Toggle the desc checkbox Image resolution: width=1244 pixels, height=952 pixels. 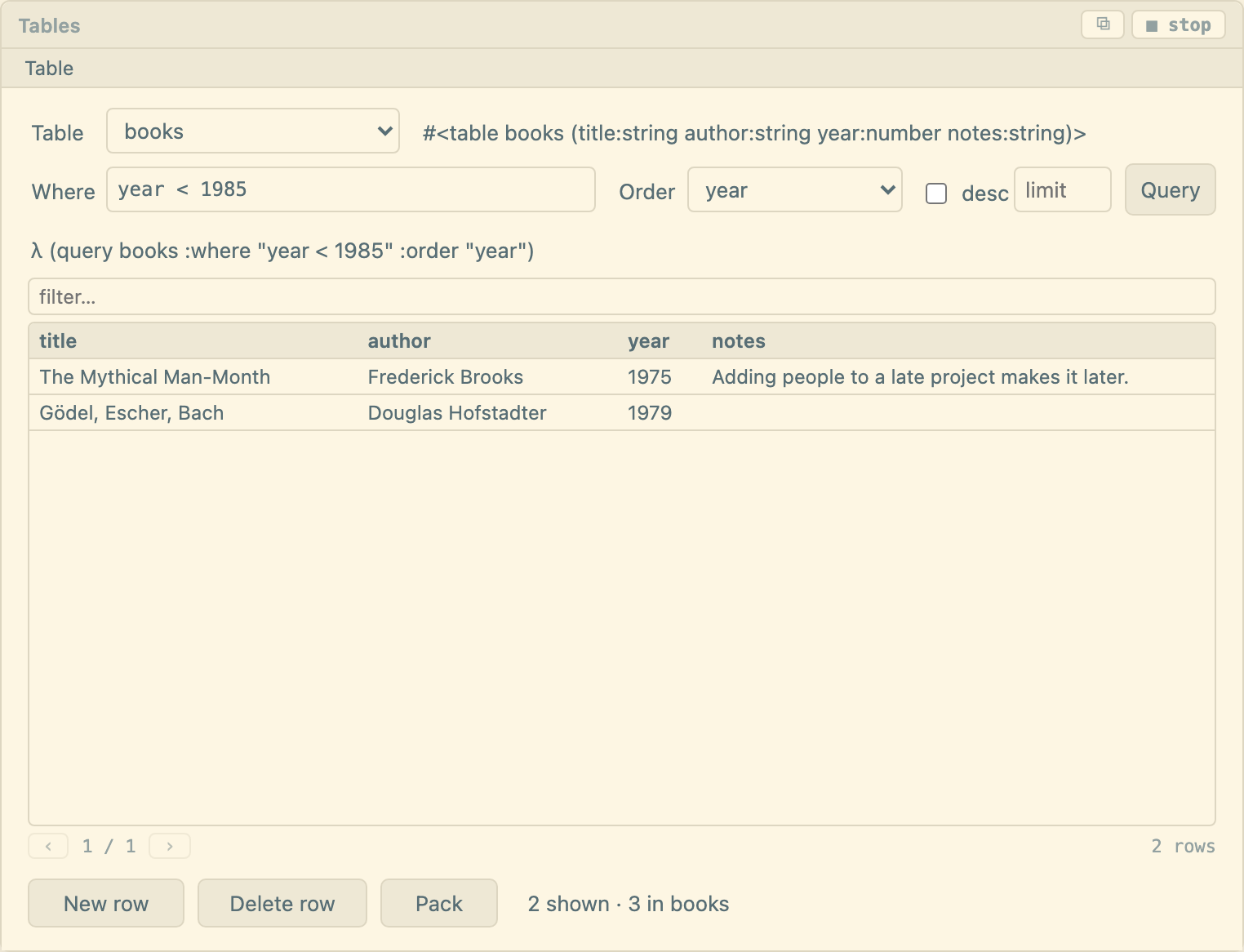936,194
